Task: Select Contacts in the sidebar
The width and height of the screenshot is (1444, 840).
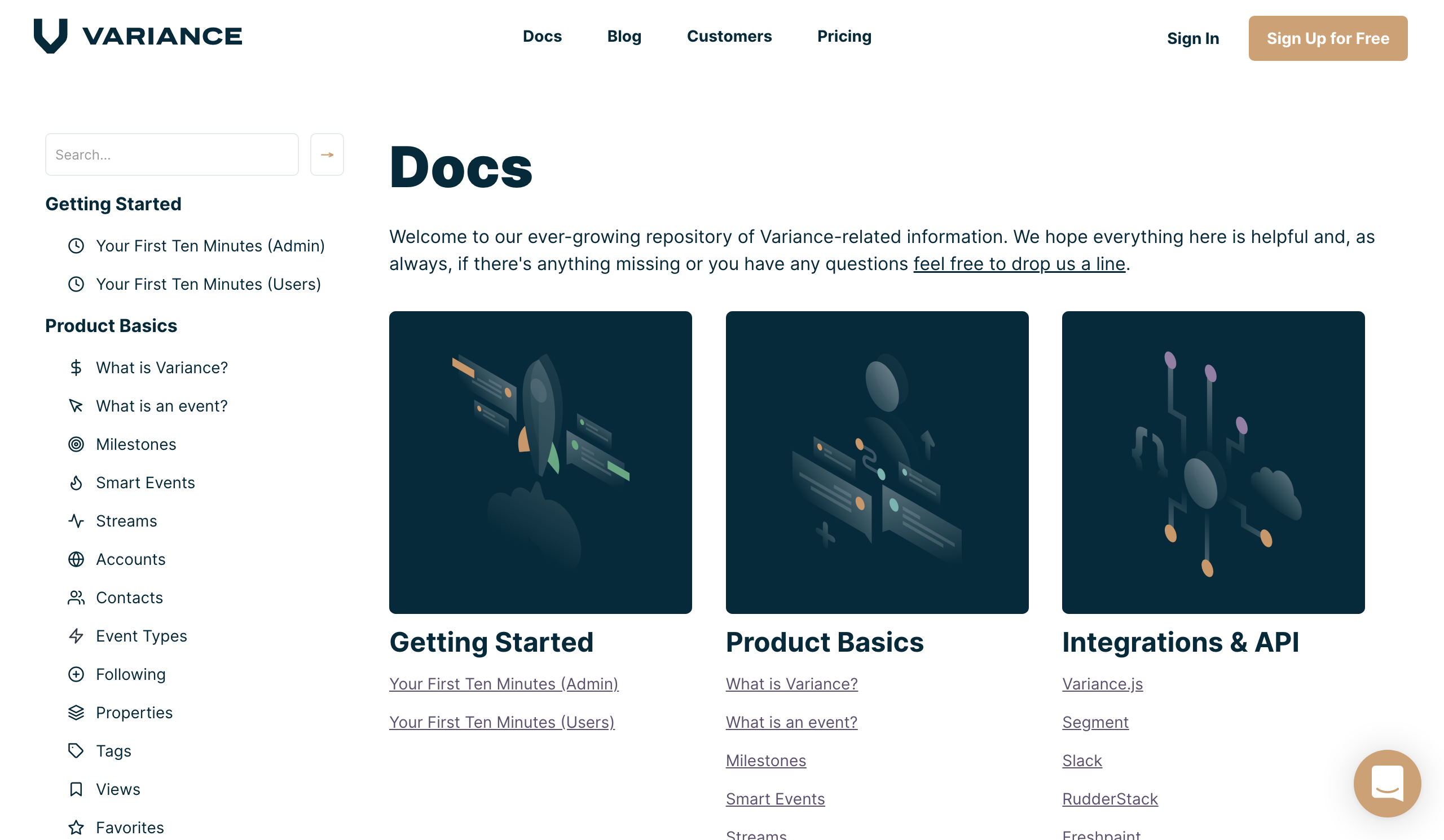Action: (130, 598)
